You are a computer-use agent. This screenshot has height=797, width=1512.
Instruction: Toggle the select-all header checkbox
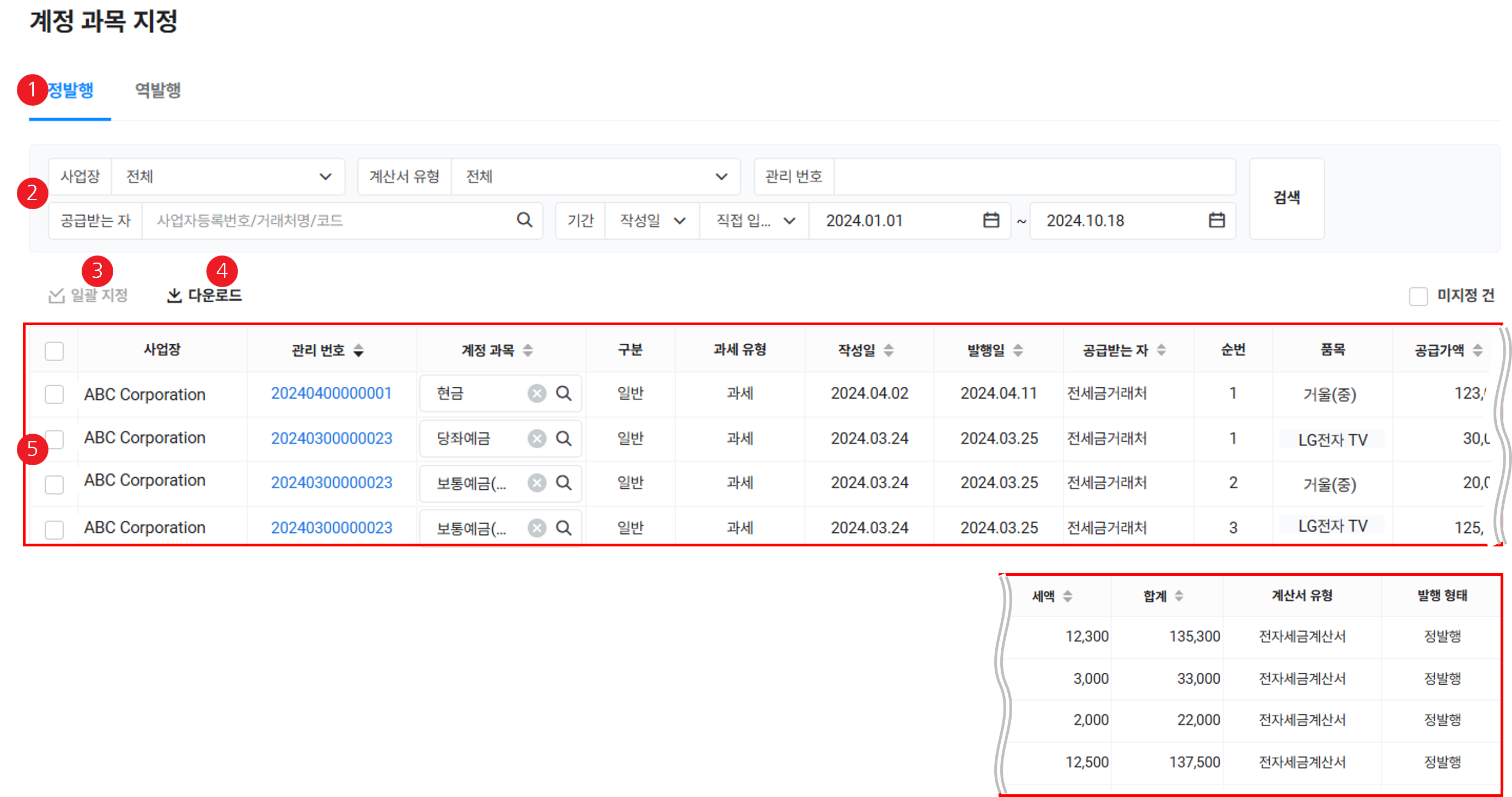tap(54, 351)
